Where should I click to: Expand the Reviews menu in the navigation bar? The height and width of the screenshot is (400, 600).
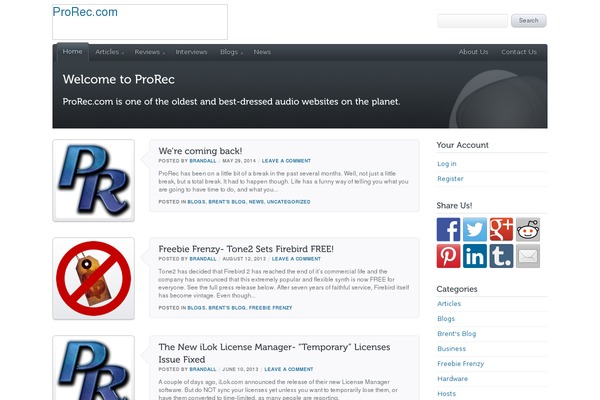pyautogui.click(x=149, y=52)
